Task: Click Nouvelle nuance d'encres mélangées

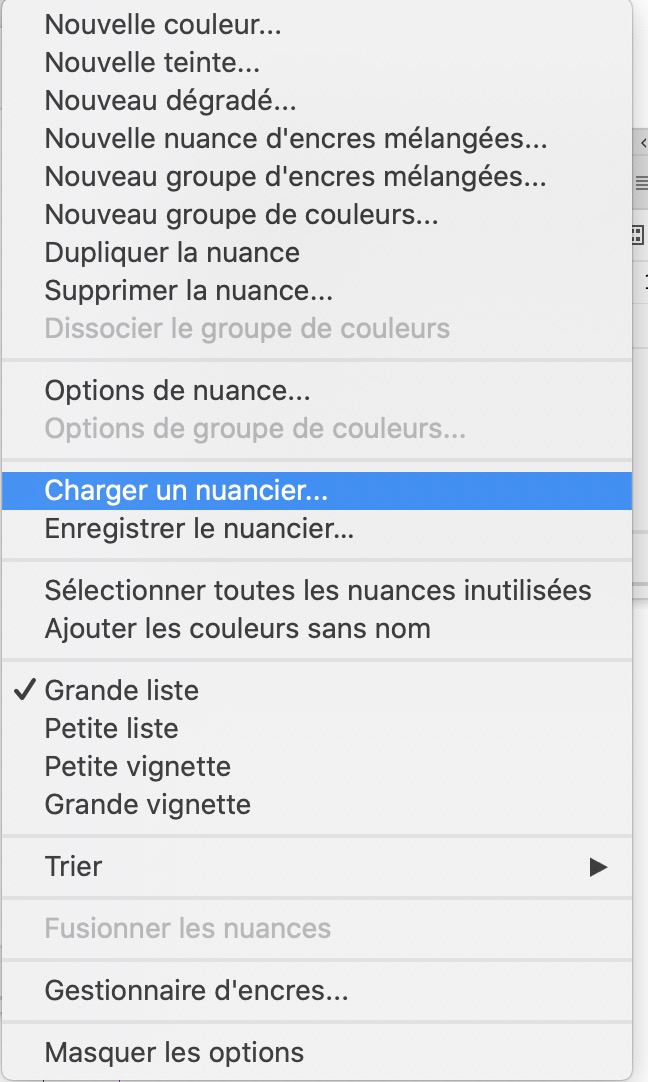Action: pos(295,139)
